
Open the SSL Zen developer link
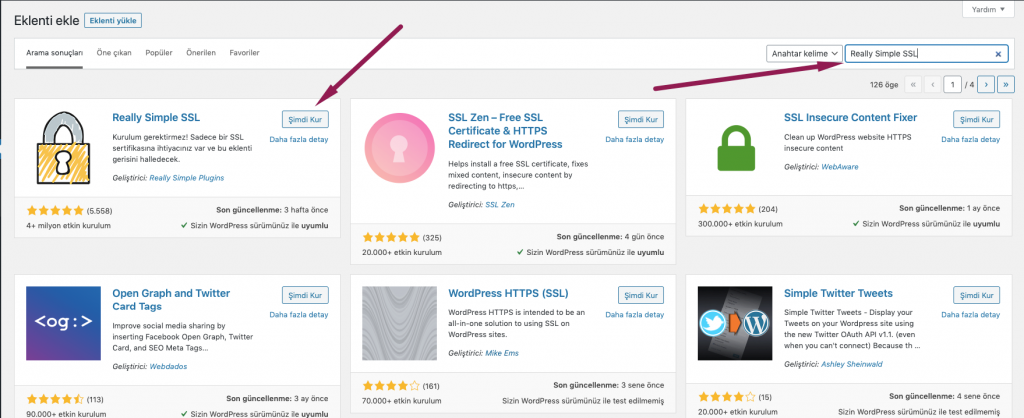click(500, 204)
